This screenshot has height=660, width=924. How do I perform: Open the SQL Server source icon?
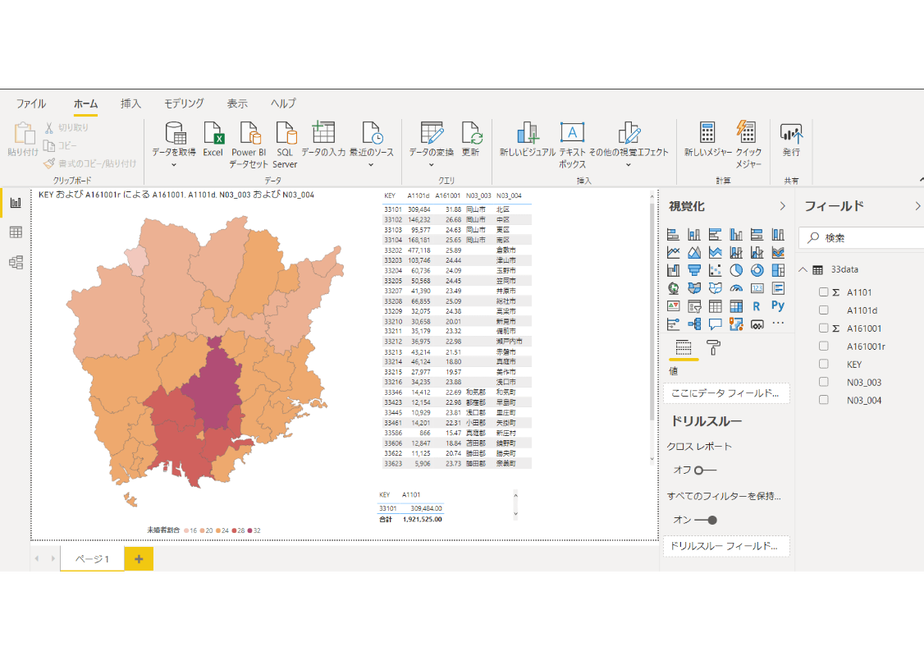pyautogui.click(x=286, y=134)
